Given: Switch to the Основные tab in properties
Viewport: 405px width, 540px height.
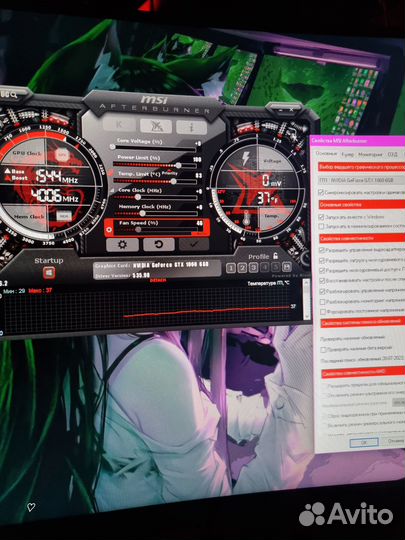Looking at the screenshot, I should (x=326, y=154).
